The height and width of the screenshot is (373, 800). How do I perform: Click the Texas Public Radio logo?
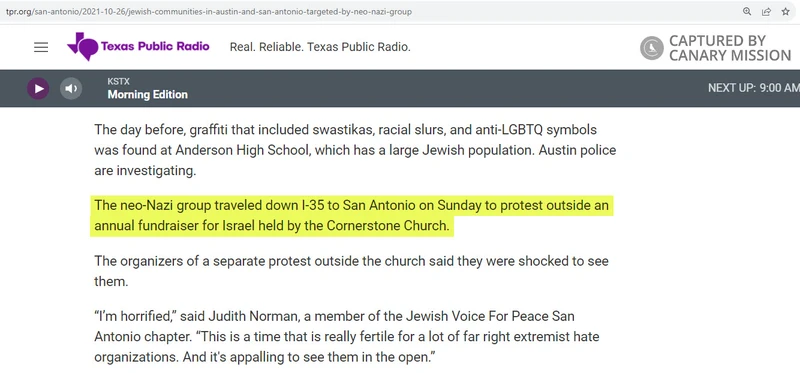click(x=138, y=46)
